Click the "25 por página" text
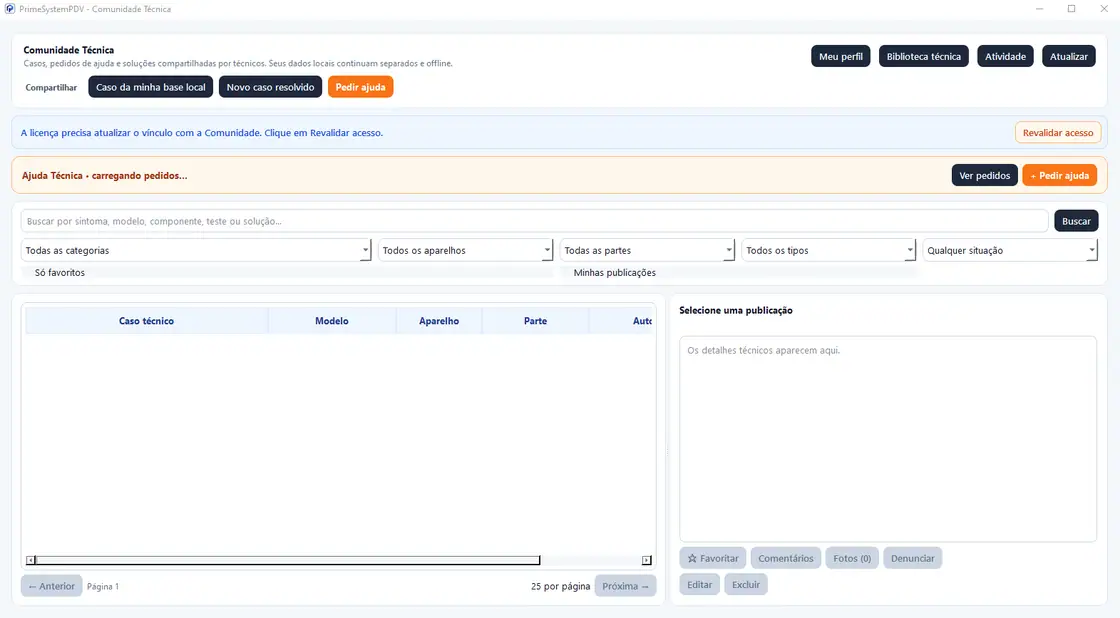Image resolution: width=1120 pixels, height=618 pixels. (x=561, y=587)
